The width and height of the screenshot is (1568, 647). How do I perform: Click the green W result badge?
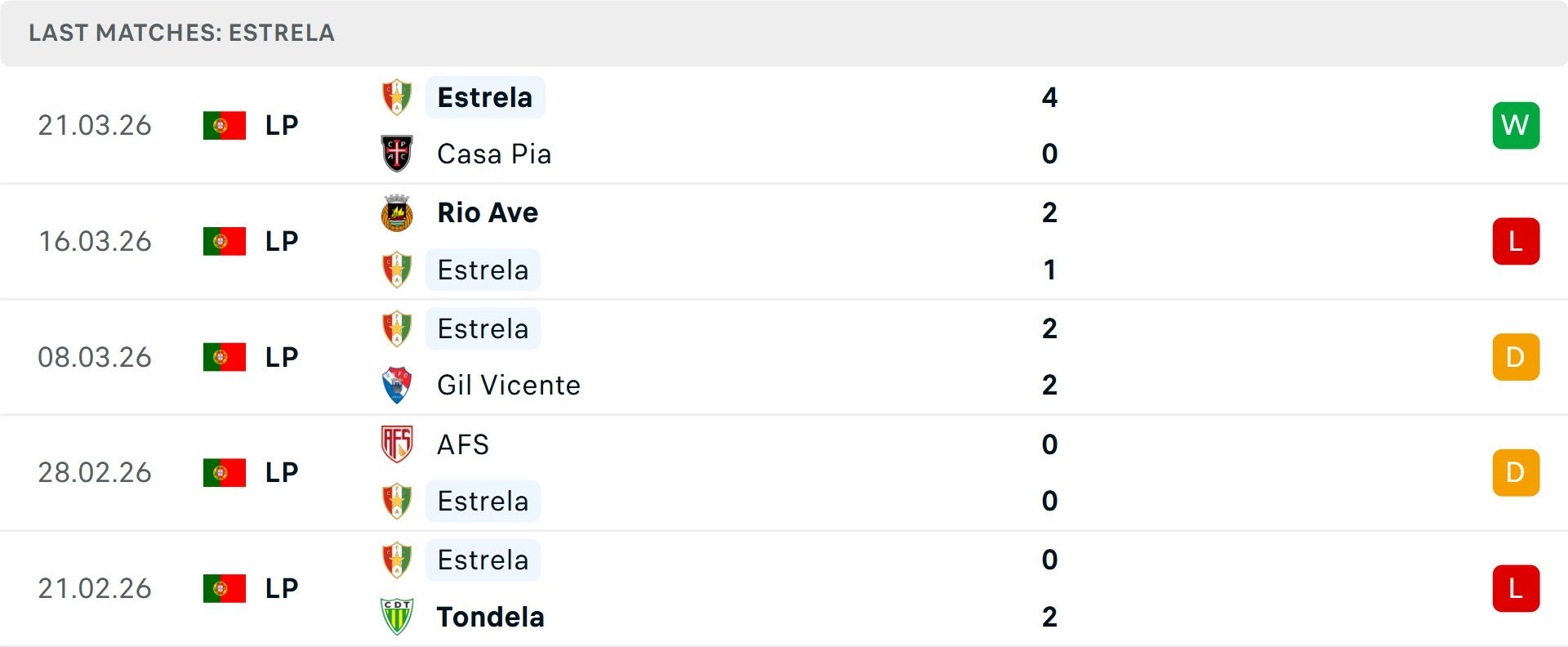coord(1516,125)
